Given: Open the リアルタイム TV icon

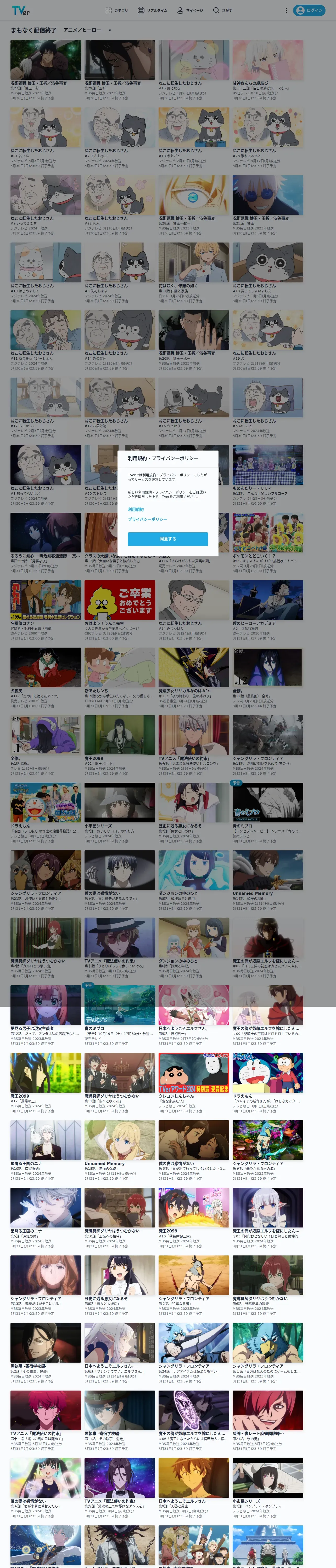Looking at the screenshot, I should (141, 10).
